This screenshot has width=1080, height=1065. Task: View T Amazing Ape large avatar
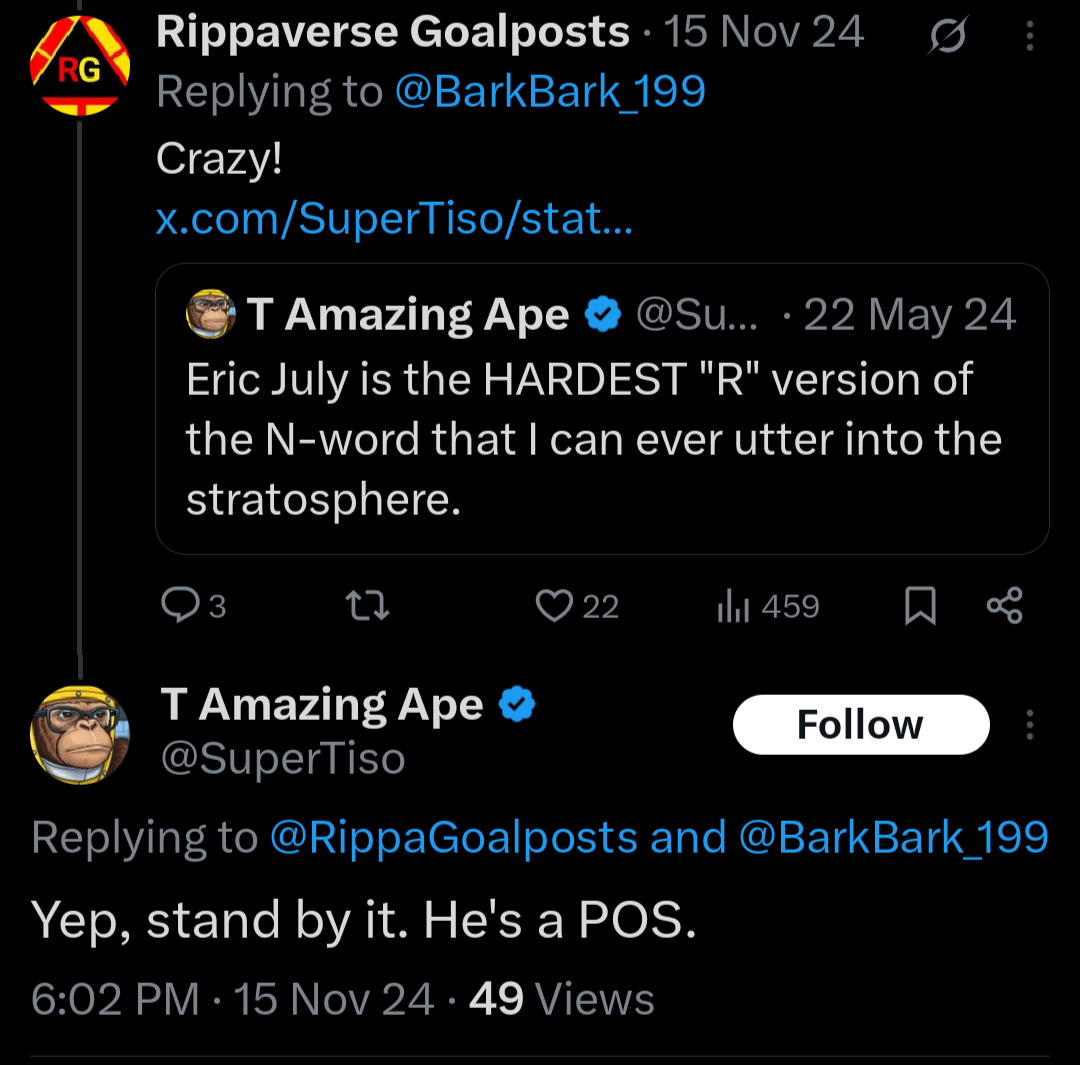tap(80, 735)
